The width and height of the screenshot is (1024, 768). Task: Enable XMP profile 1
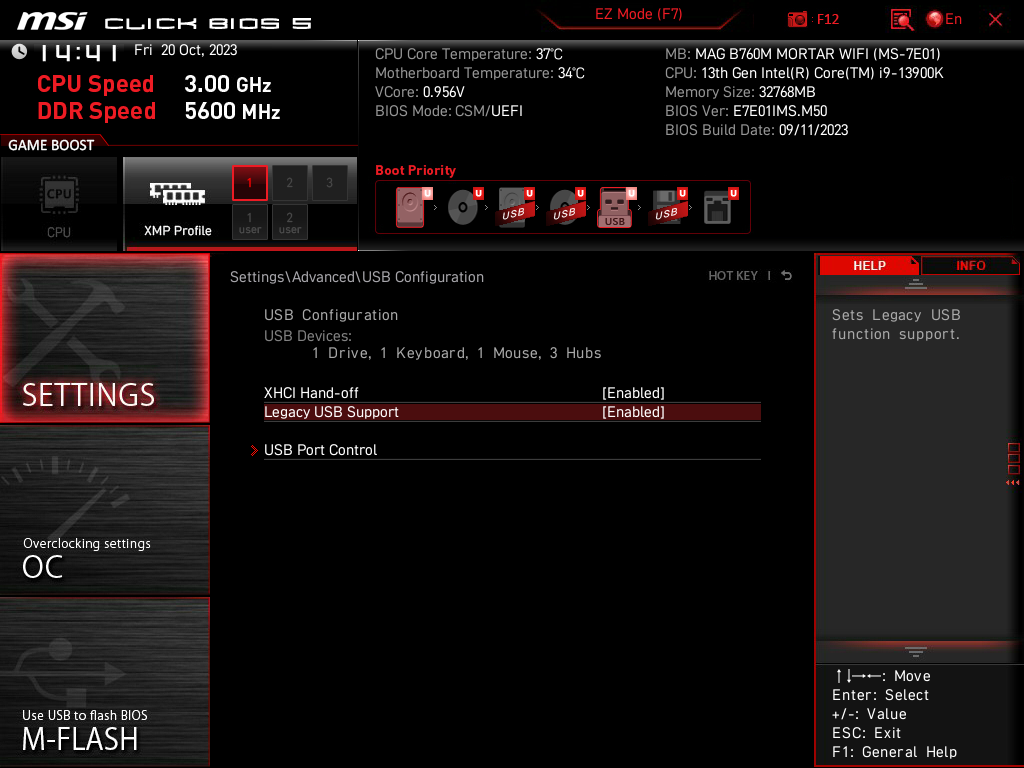pyautogui.click(x=249, y=183)
